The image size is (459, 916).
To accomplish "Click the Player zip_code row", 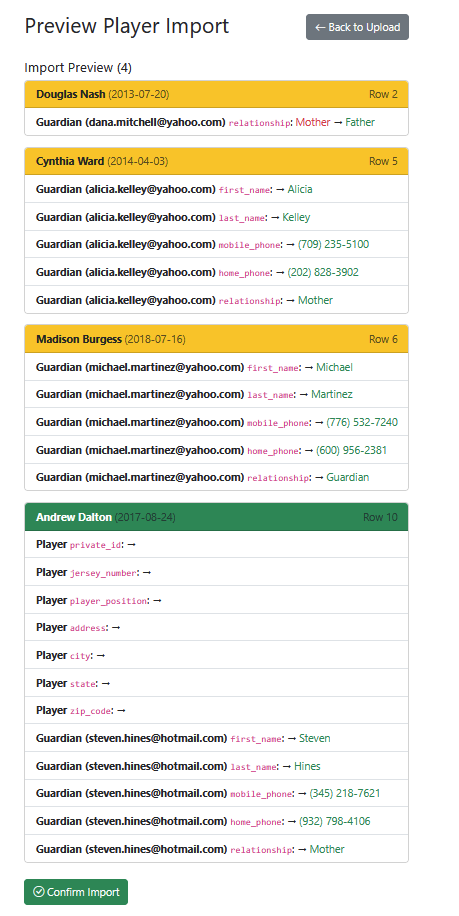I will click(216, 710).
